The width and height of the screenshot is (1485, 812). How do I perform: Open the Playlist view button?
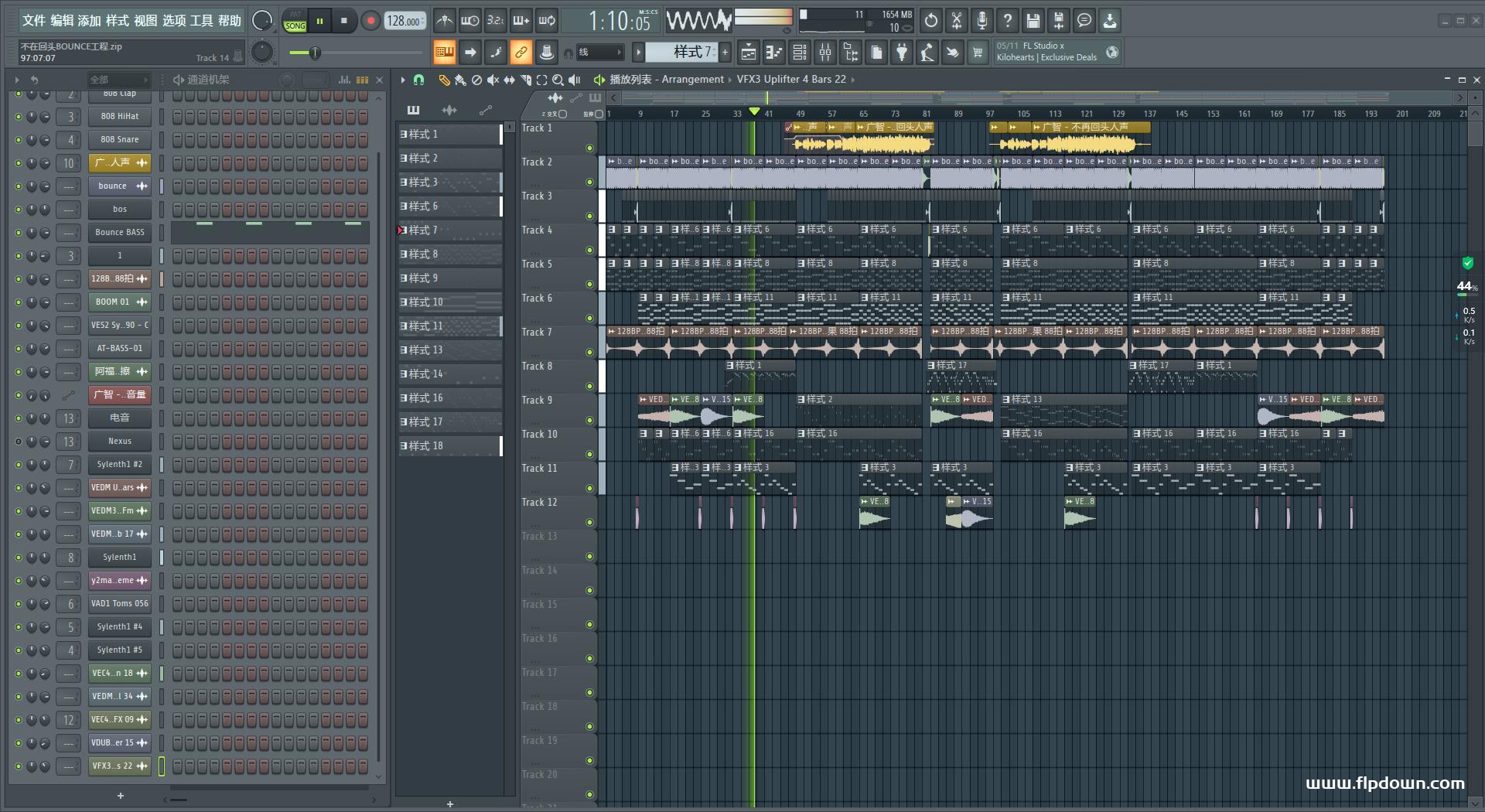tap(748, 53)
